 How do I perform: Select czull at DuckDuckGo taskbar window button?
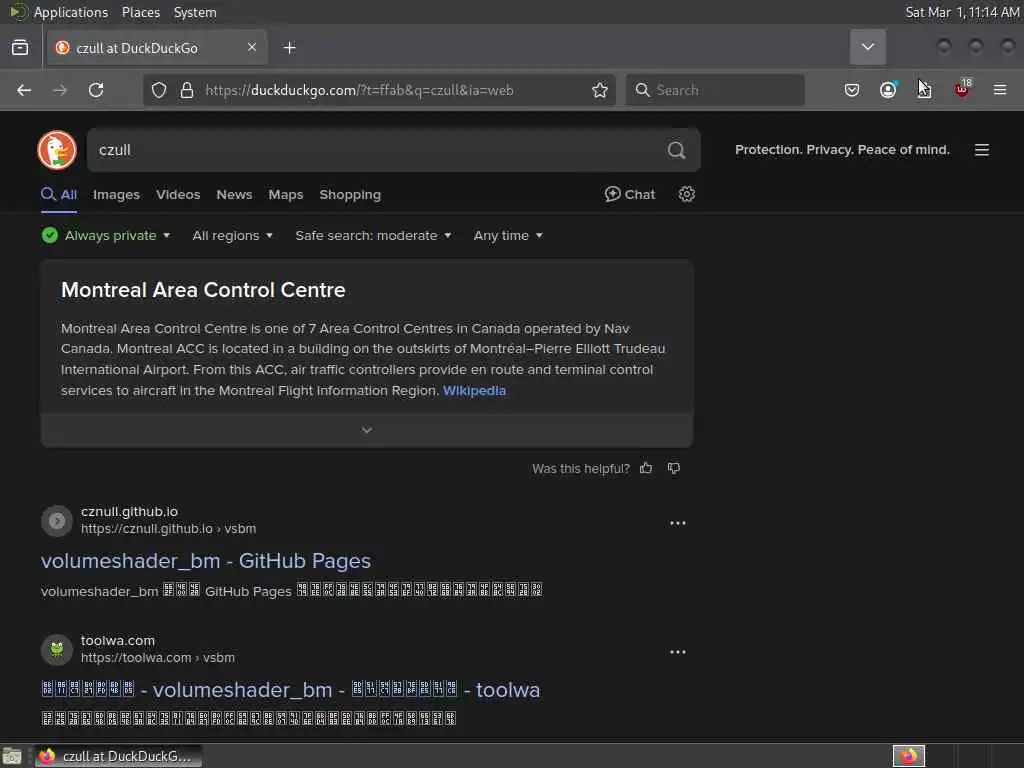pyautogui.click(x=119, y=756)
